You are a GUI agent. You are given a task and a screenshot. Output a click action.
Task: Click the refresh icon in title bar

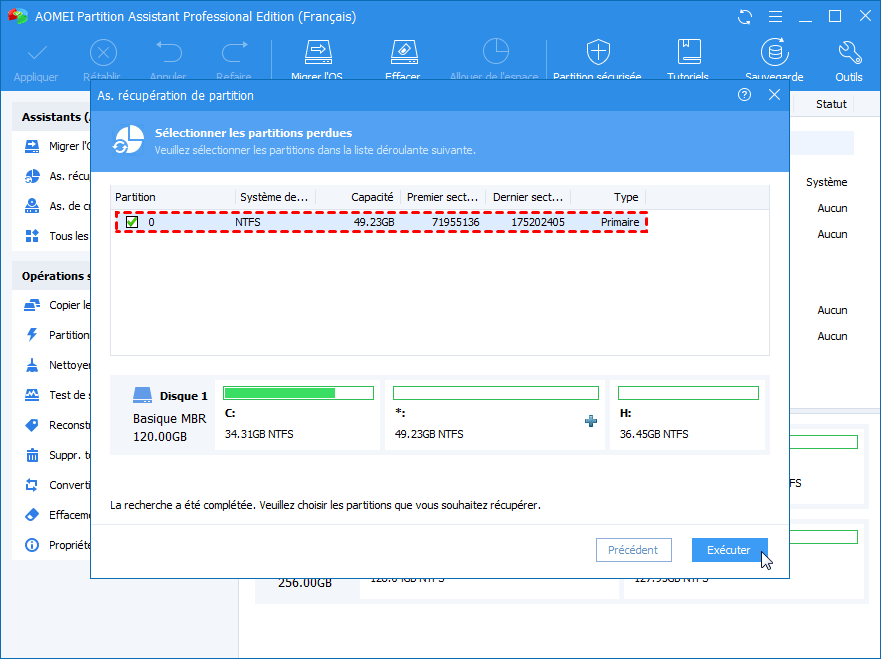745,17
